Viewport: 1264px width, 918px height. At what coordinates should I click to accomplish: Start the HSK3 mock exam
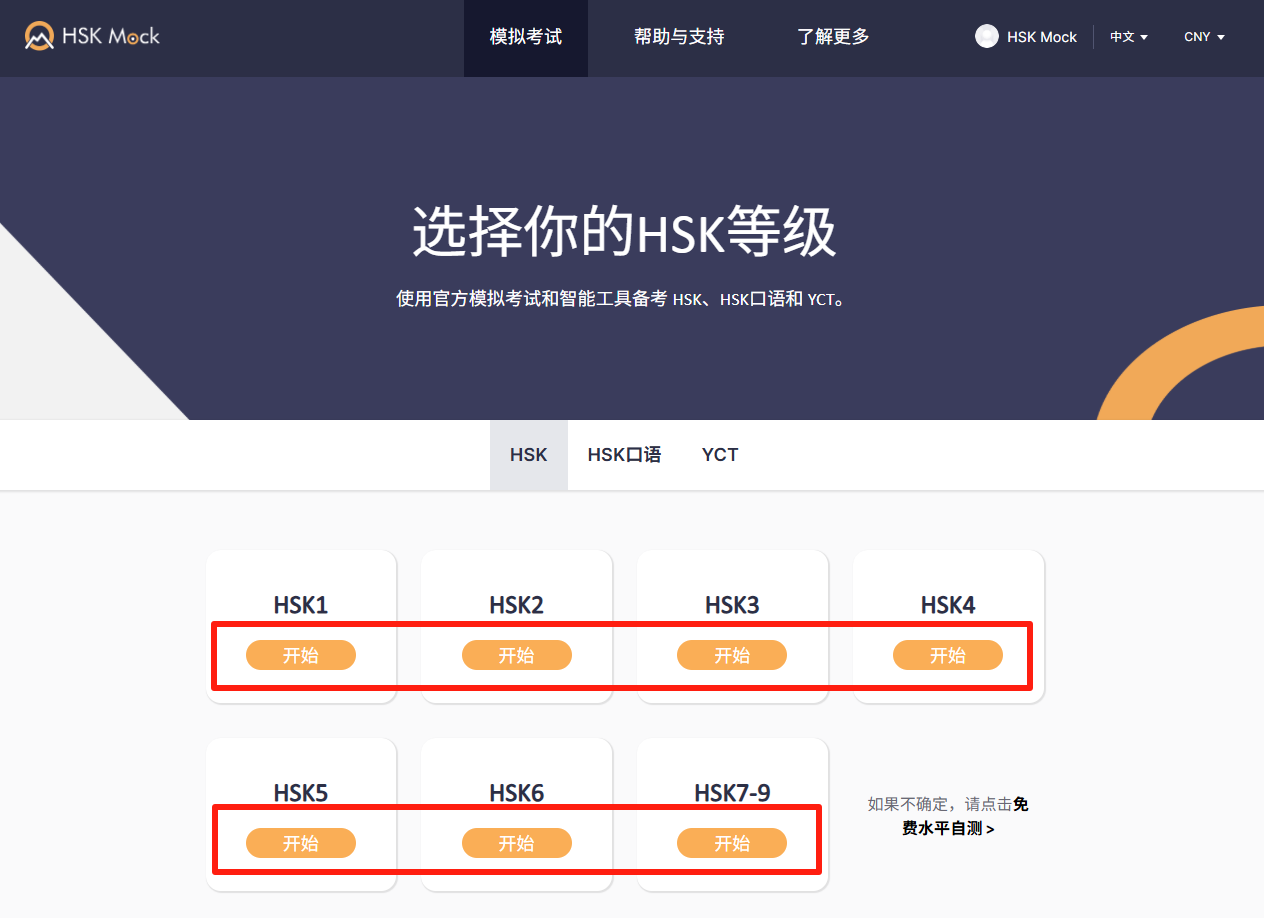(x=732, y=655)
